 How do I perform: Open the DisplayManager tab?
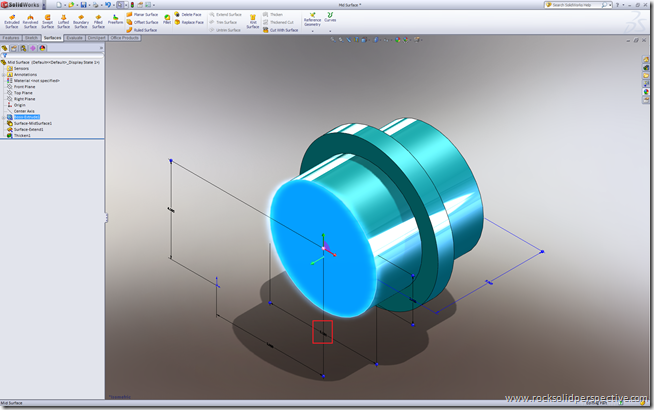click(42, 48)
